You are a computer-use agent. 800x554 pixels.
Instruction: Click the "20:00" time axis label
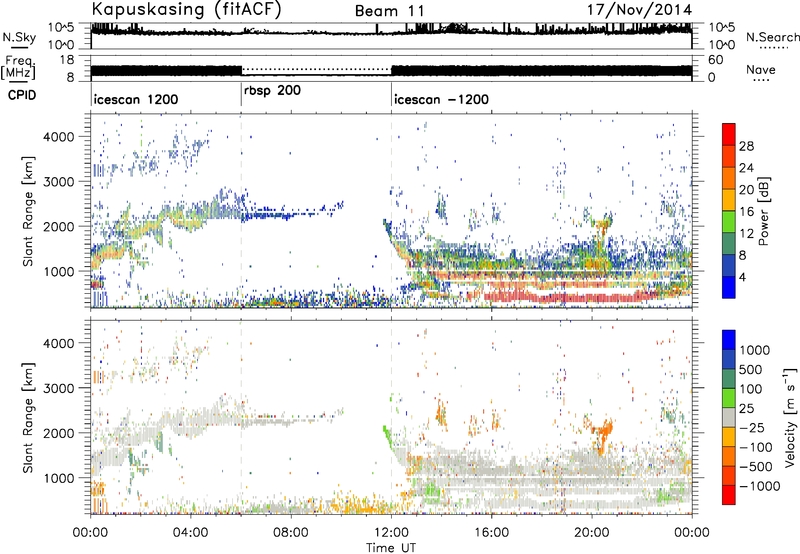592,533
